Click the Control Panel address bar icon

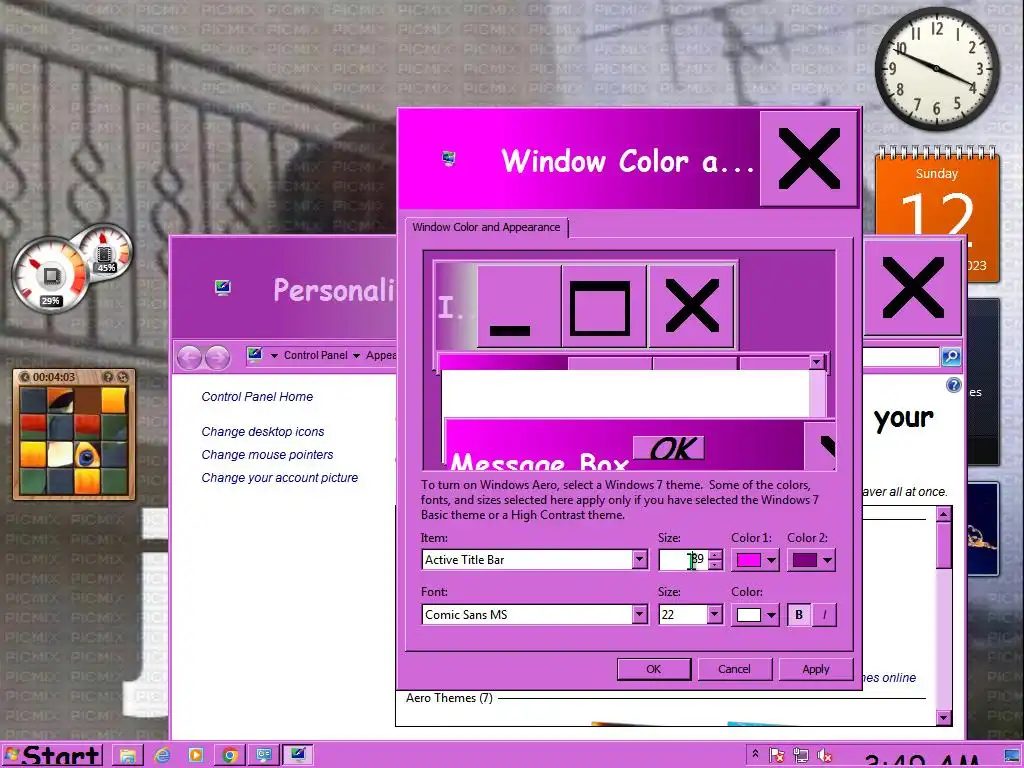pos(255,355)
